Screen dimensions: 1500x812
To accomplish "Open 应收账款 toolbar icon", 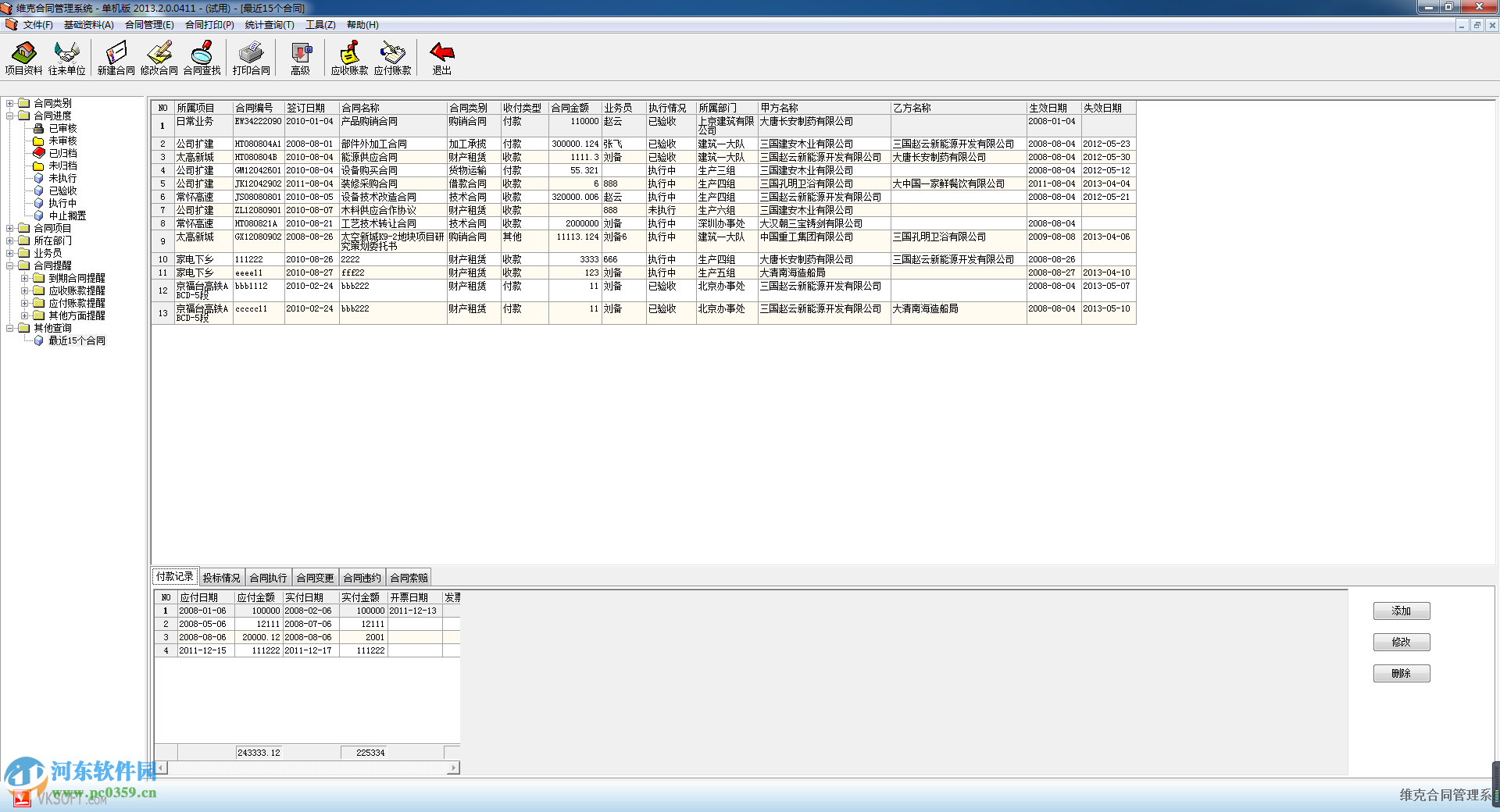I will click(349, 59).
